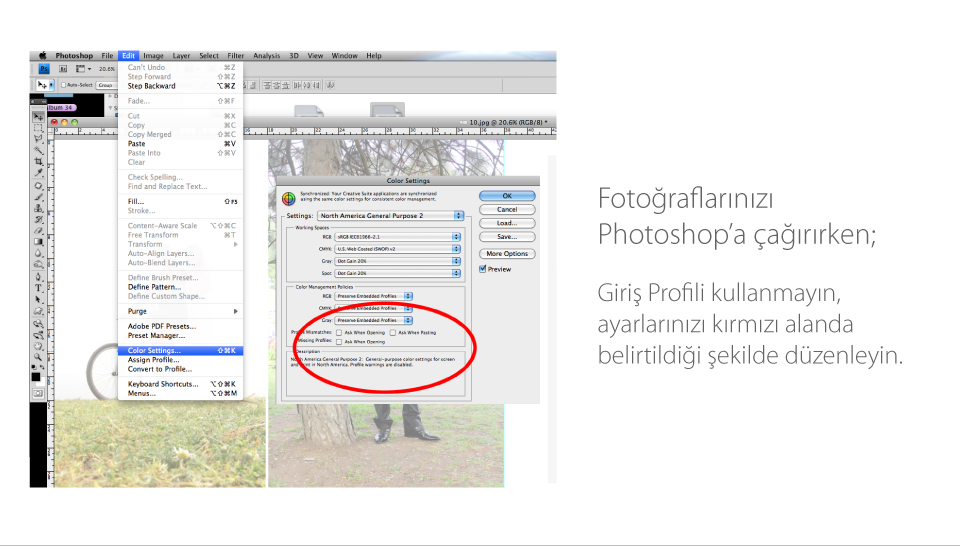Select the Polygonal Lasso tool
Screen dimensions: 960x550
click(x=38, y=138)
